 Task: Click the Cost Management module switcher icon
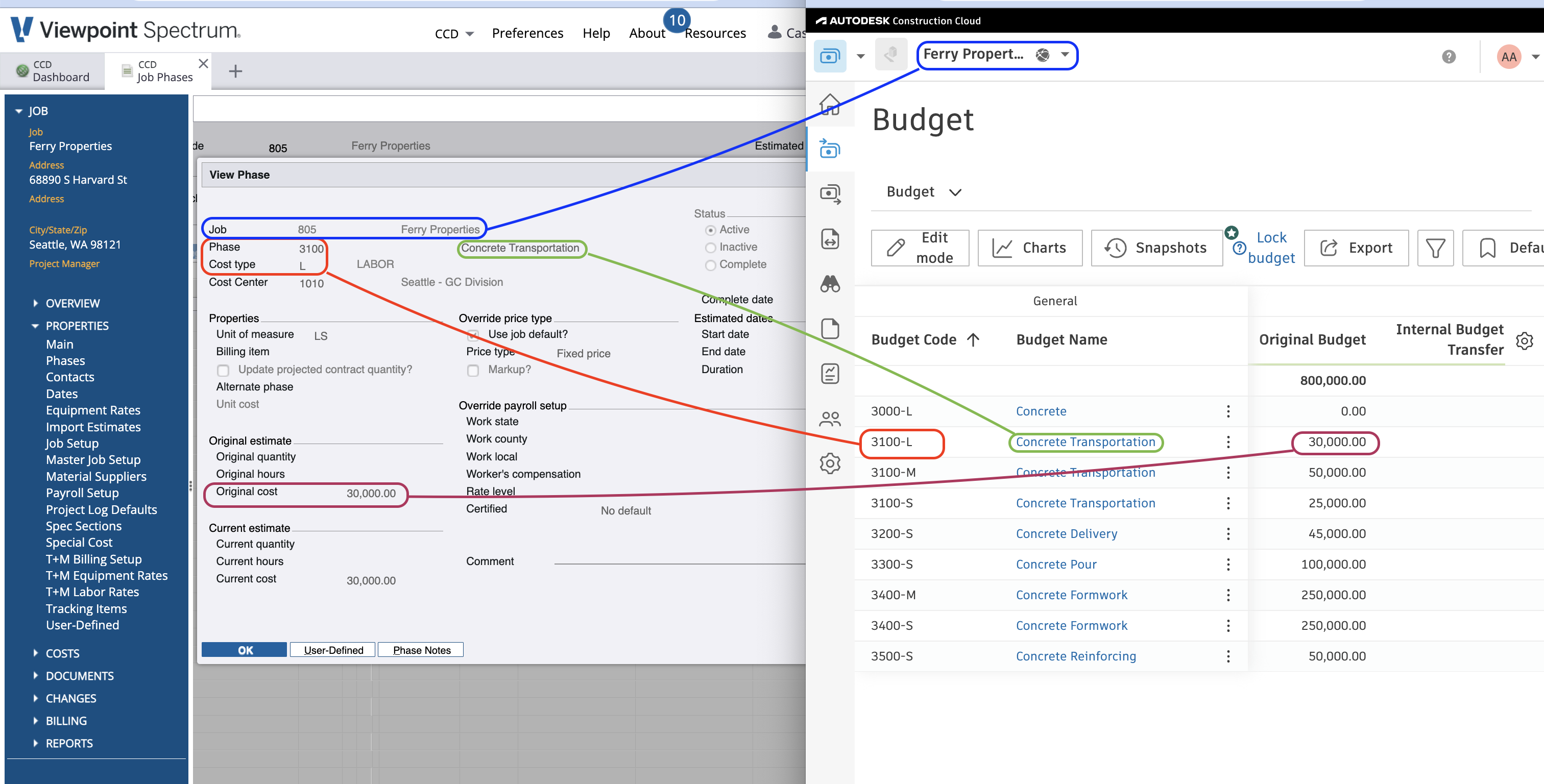[830, 56]
